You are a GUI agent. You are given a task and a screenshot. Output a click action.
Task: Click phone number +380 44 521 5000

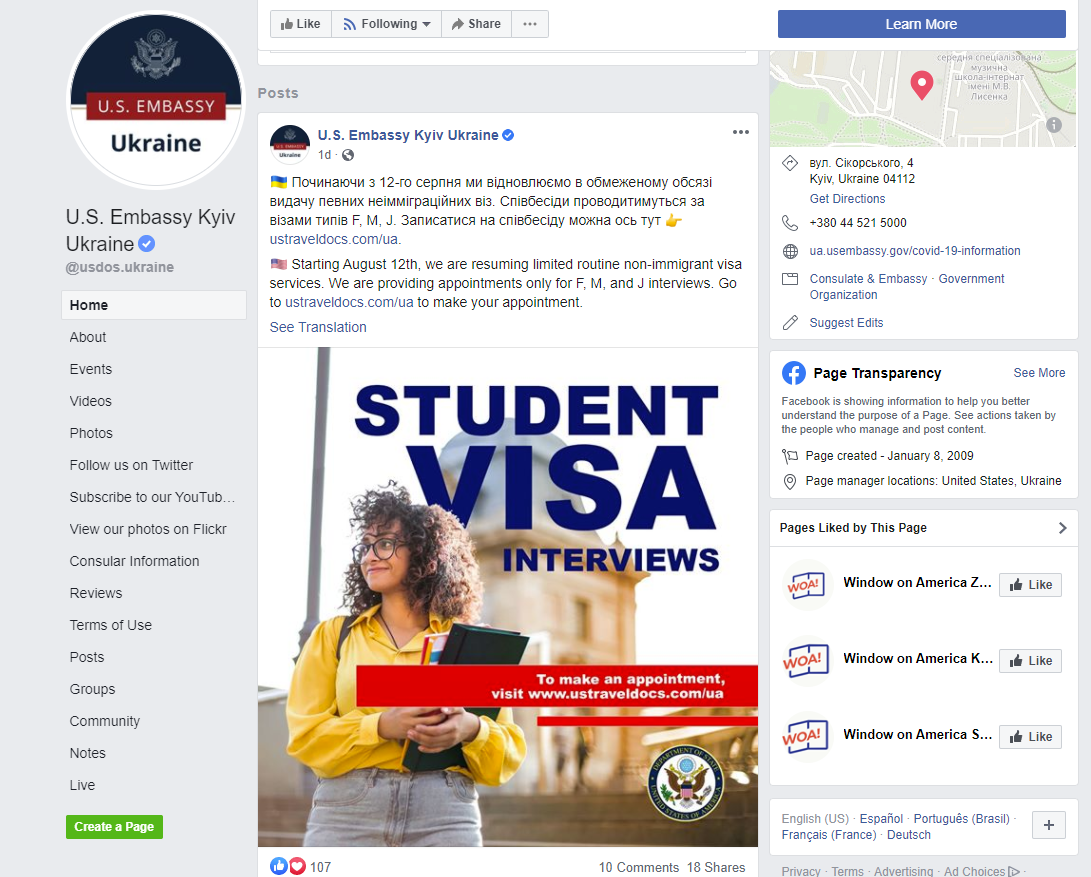pos(858,223)
